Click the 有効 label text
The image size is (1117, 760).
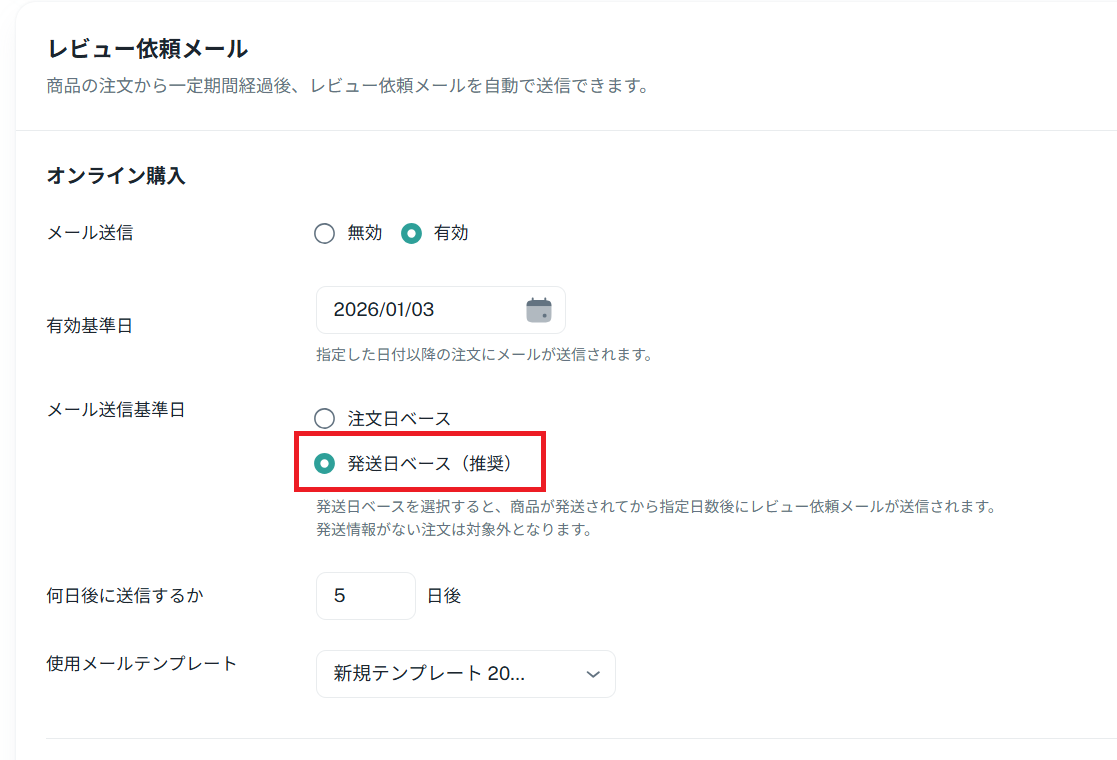(451, 233)
